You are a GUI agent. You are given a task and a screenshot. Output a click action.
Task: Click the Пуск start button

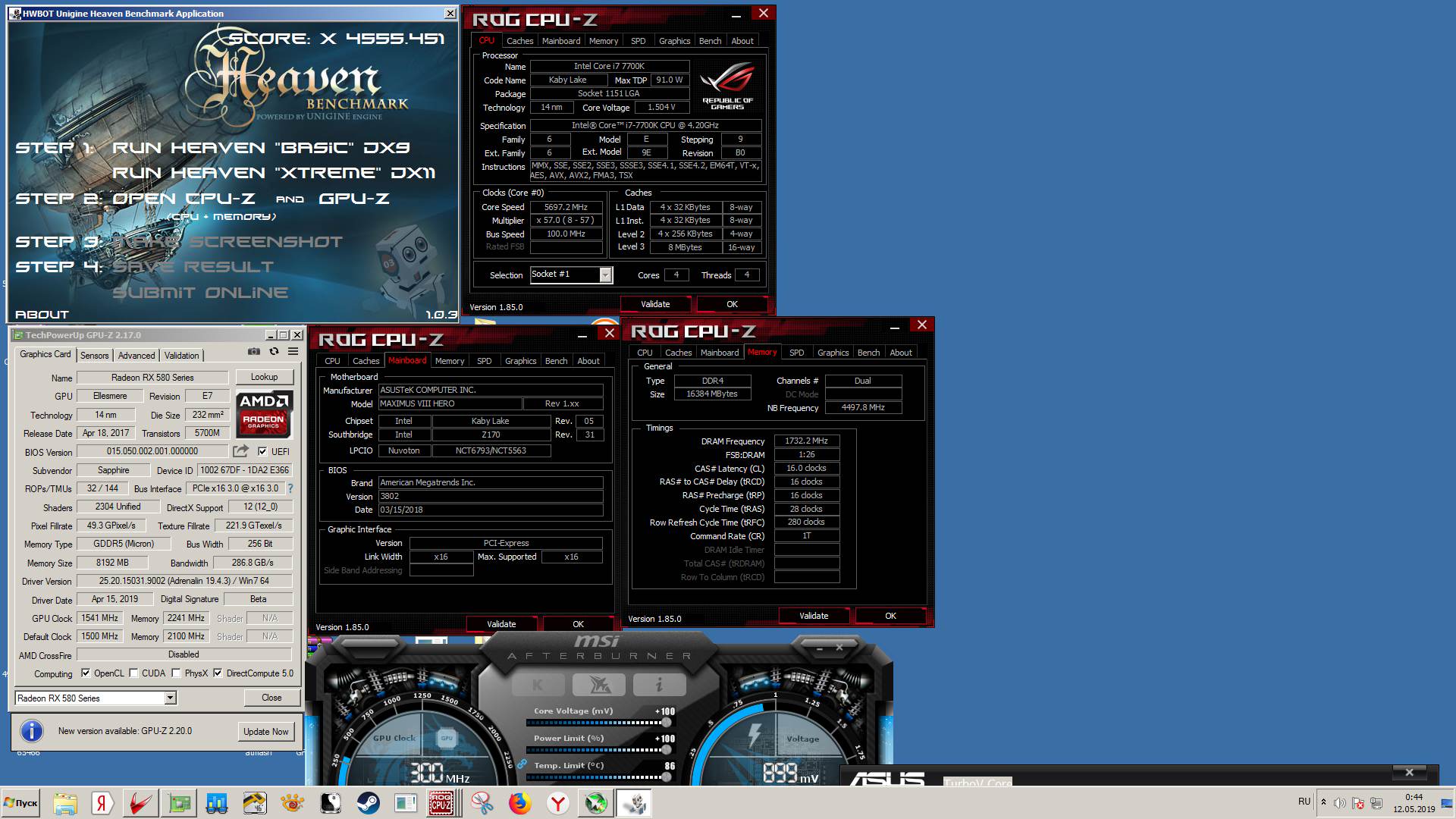pos(21,803)
